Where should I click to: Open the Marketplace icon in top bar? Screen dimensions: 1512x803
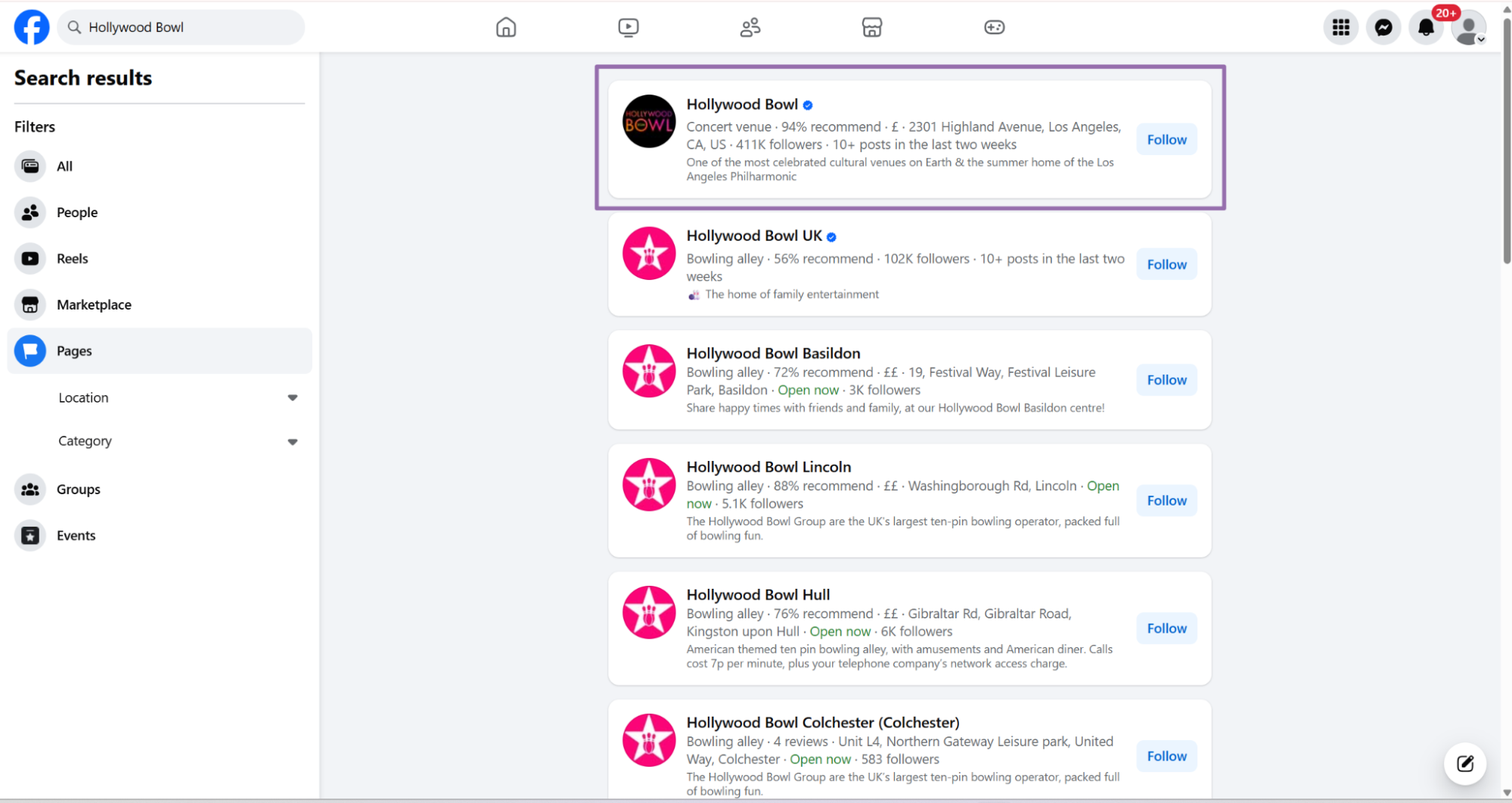click(872, 27)
